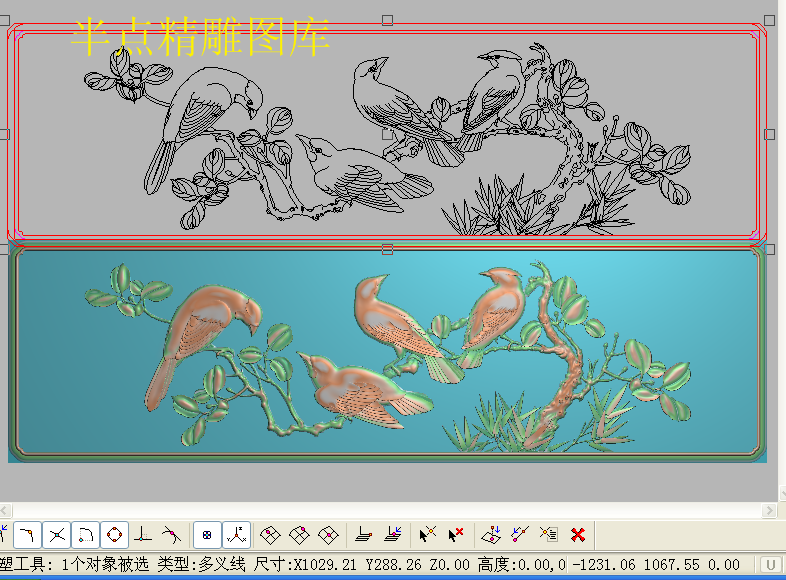Click bottom-center selection handle
Viewport: 786px width, 580px height.
click(x=387, y=249)
